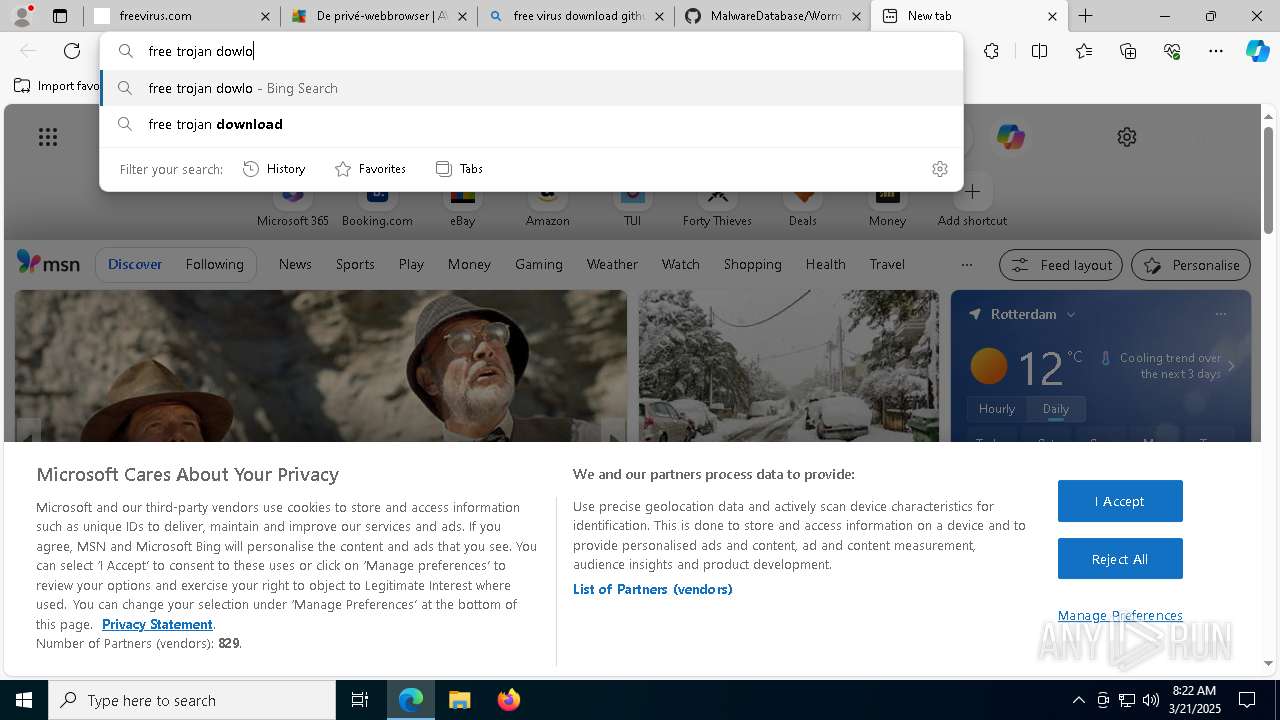Open the Favorites star toolbar icon
1280x720 pixels.
click(x=1084, y=51)
